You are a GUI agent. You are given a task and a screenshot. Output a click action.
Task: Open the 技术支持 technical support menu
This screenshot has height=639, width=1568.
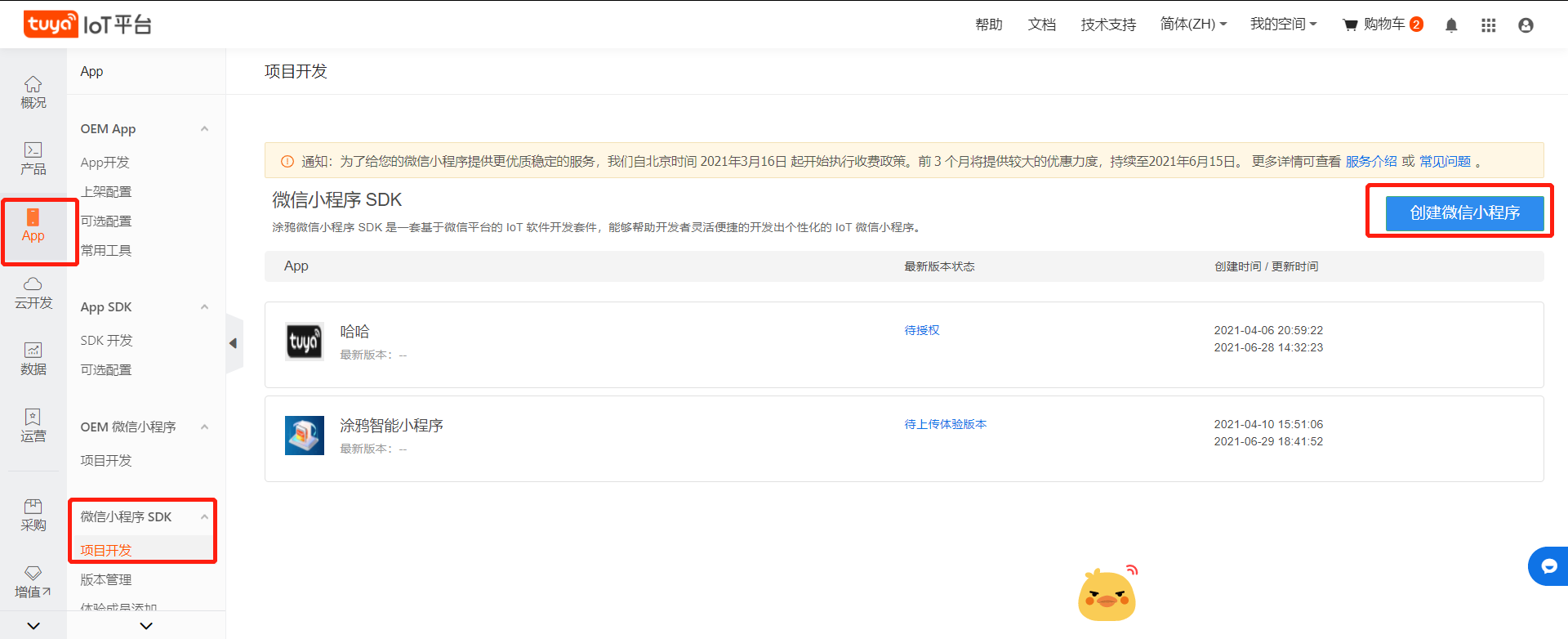pos(1108,25)
